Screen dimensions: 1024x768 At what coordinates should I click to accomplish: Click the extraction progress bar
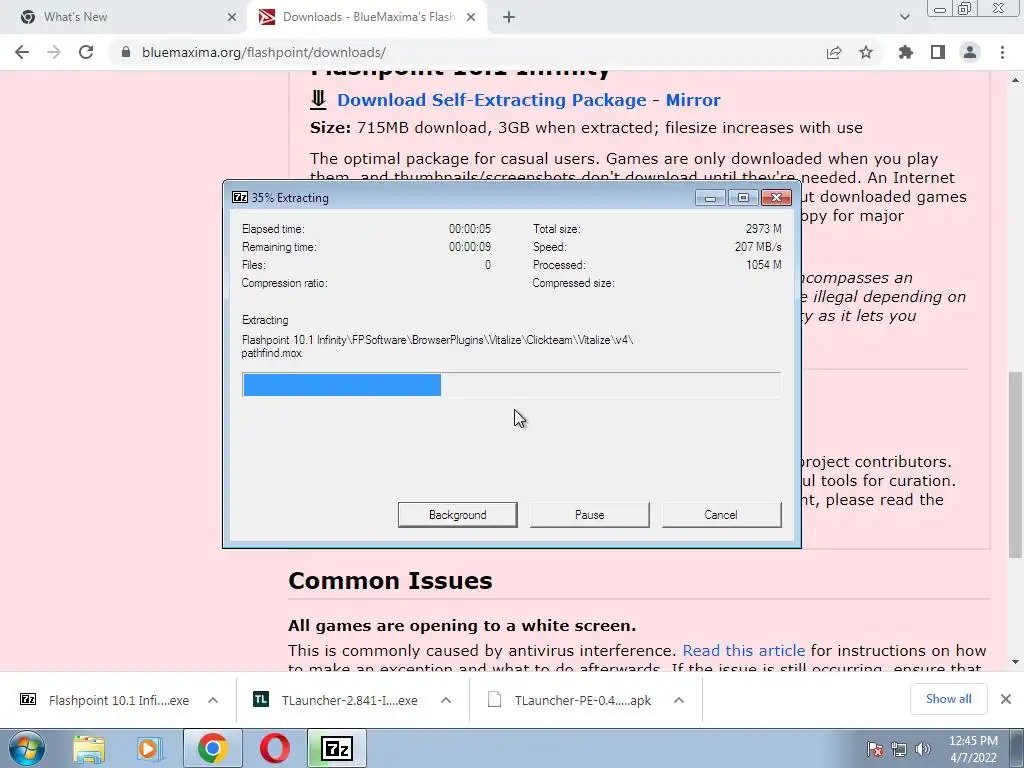coord(511,385)
